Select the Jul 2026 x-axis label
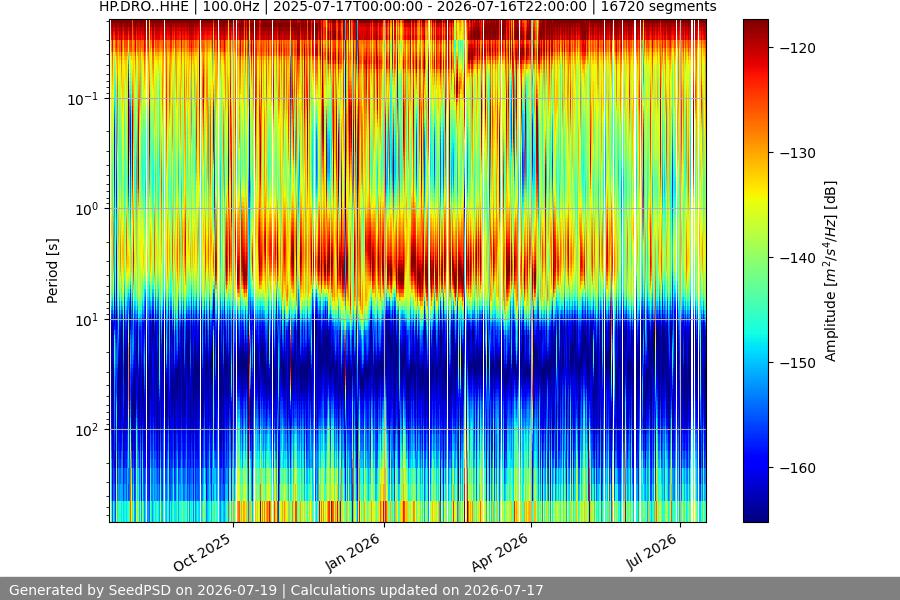 (x=651, y=552)
